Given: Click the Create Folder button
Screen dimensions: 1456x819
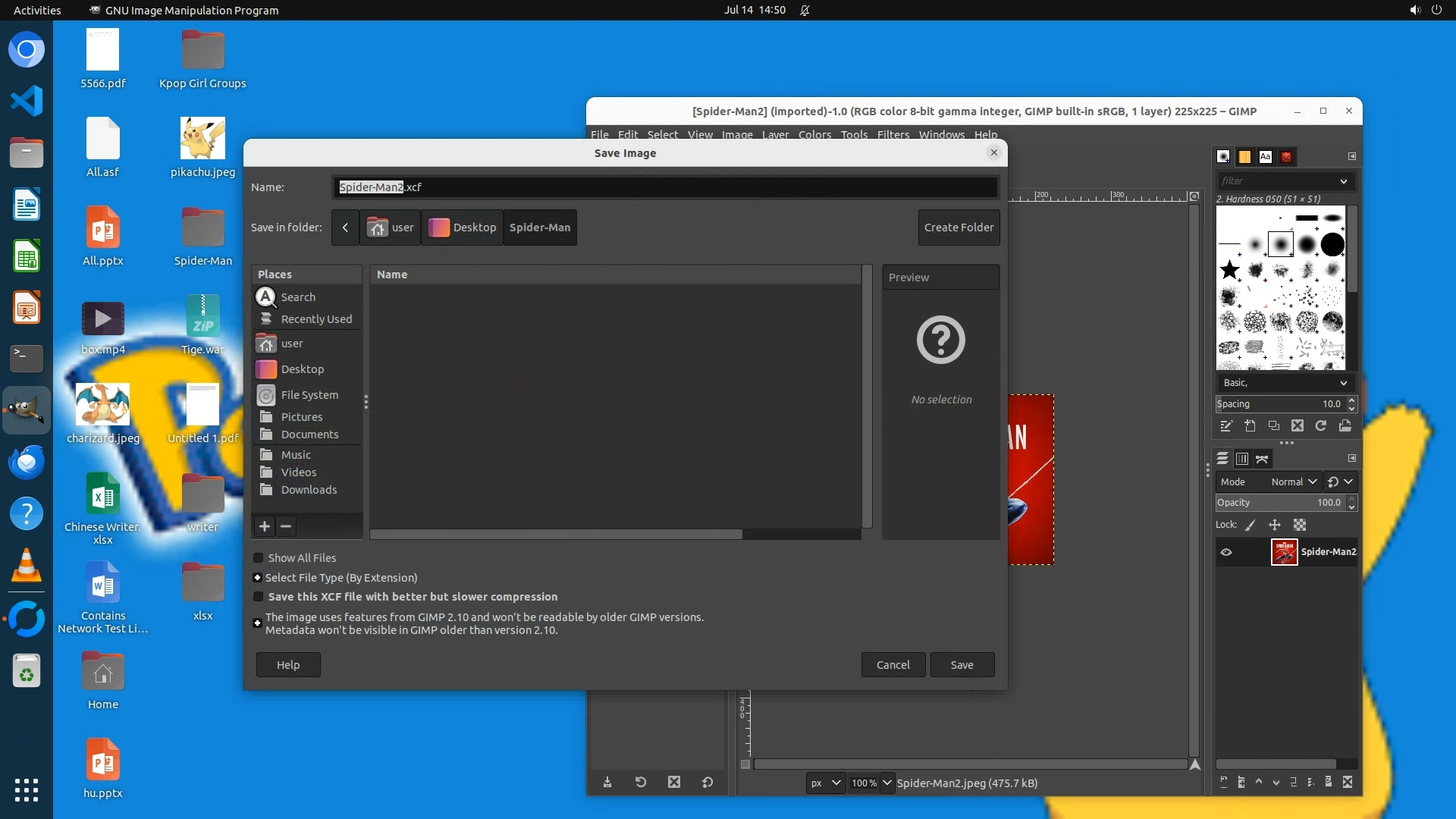Looking at the screenshot, I should pyautogui.click(x=959, y=227).
